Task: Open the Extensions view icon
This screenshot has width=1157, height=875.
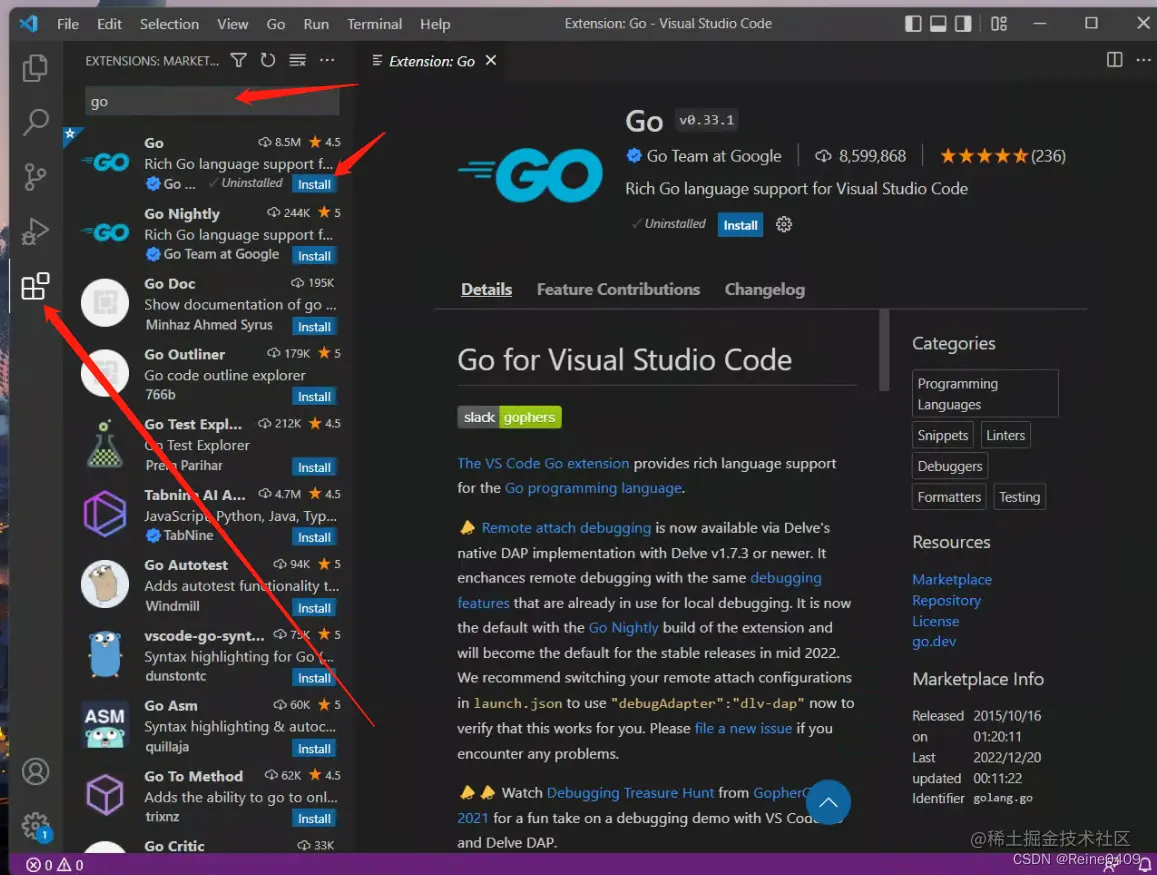Action: tap(35, 286)
